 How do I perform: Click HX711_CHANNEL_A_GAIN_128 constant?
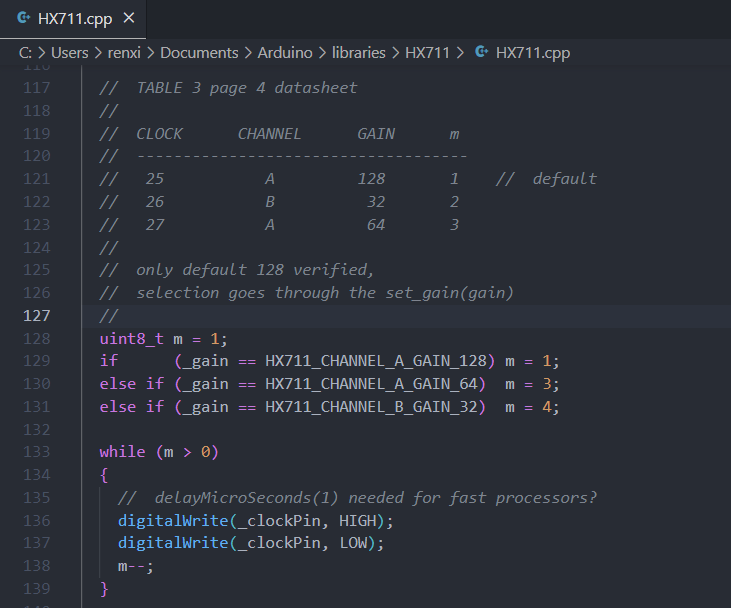pos(376,361)
